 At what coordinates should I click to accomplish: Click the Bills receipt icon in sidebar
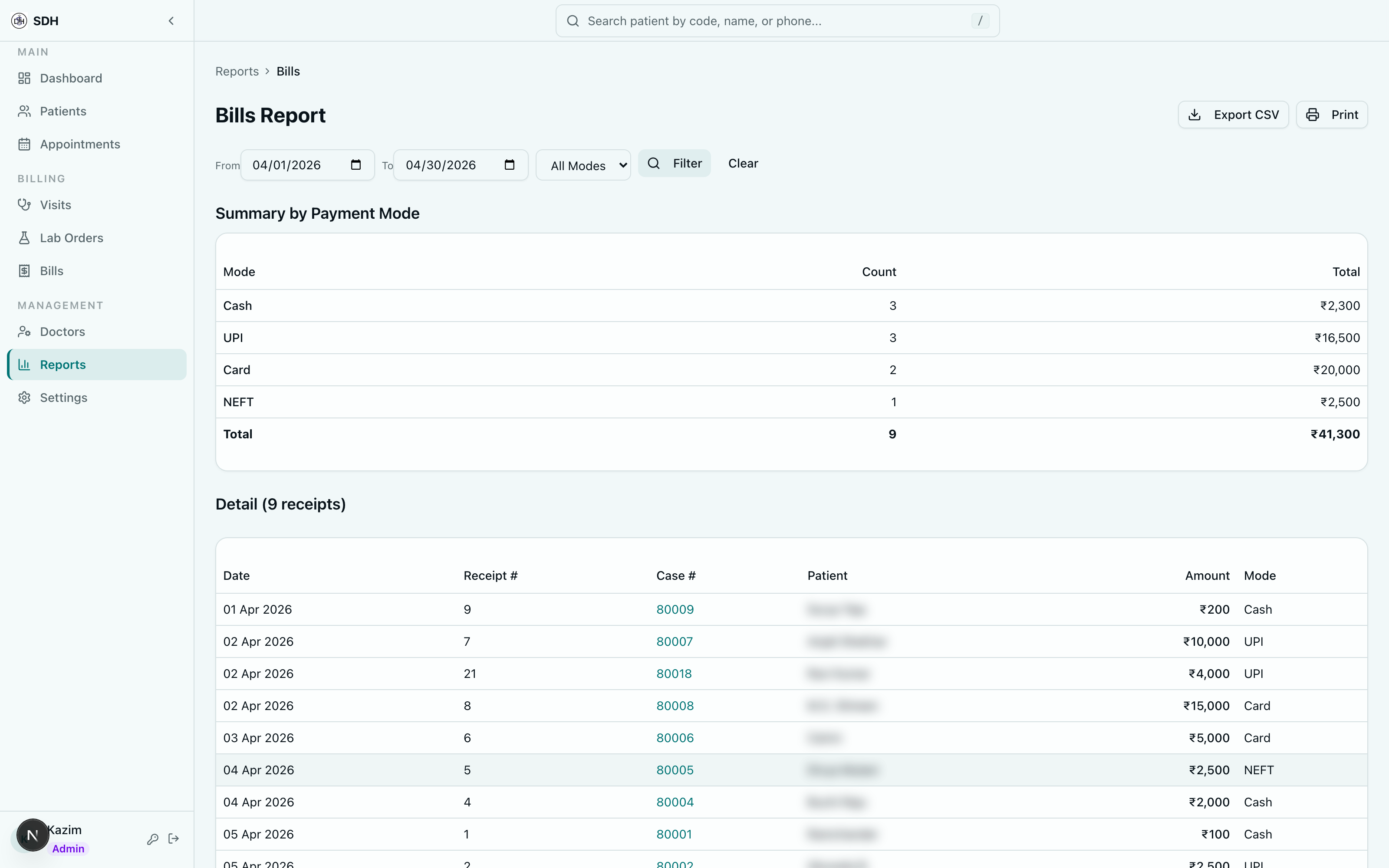click(24, 271)
